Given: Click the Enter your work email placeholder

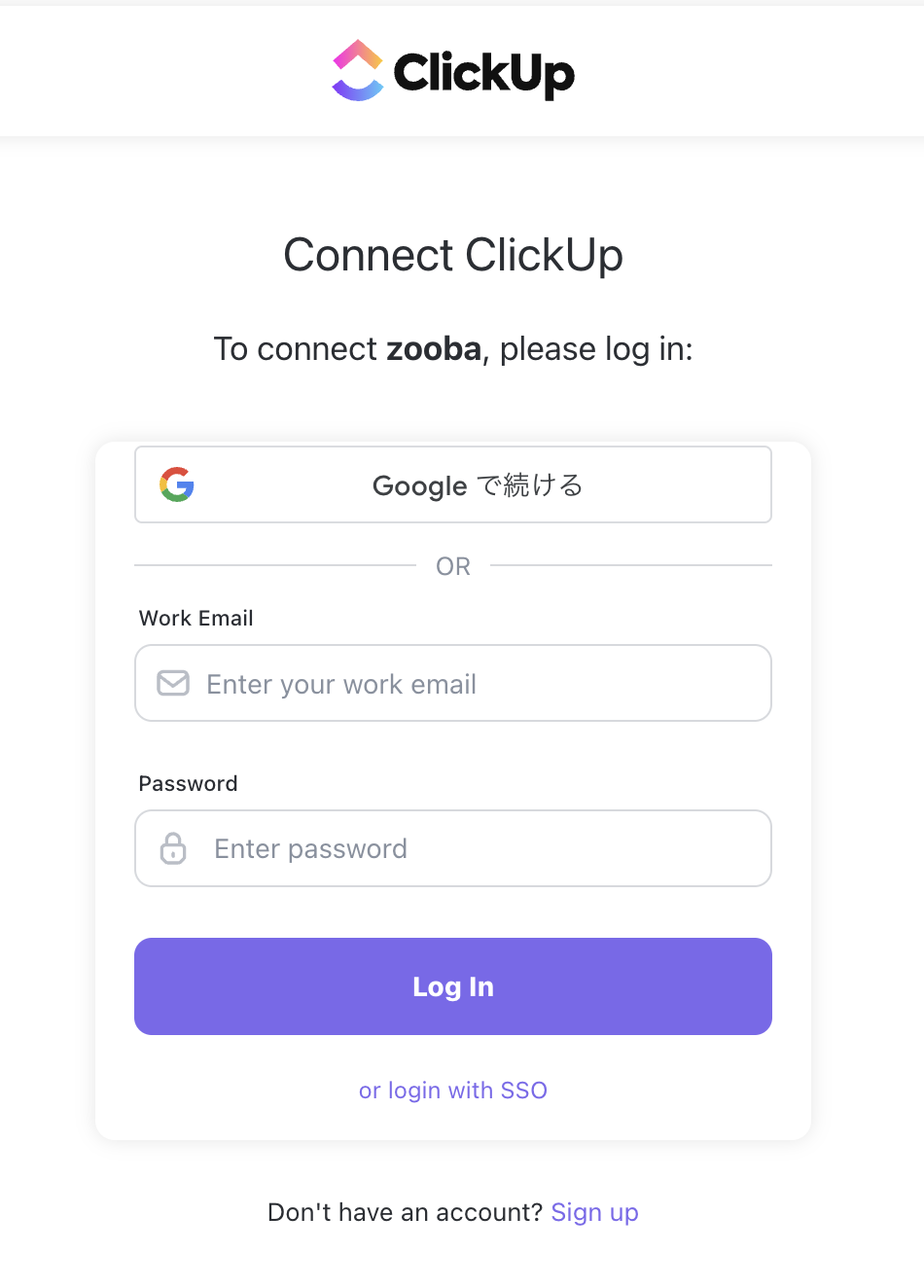Looking at the screenshot, I should [341, 685].
